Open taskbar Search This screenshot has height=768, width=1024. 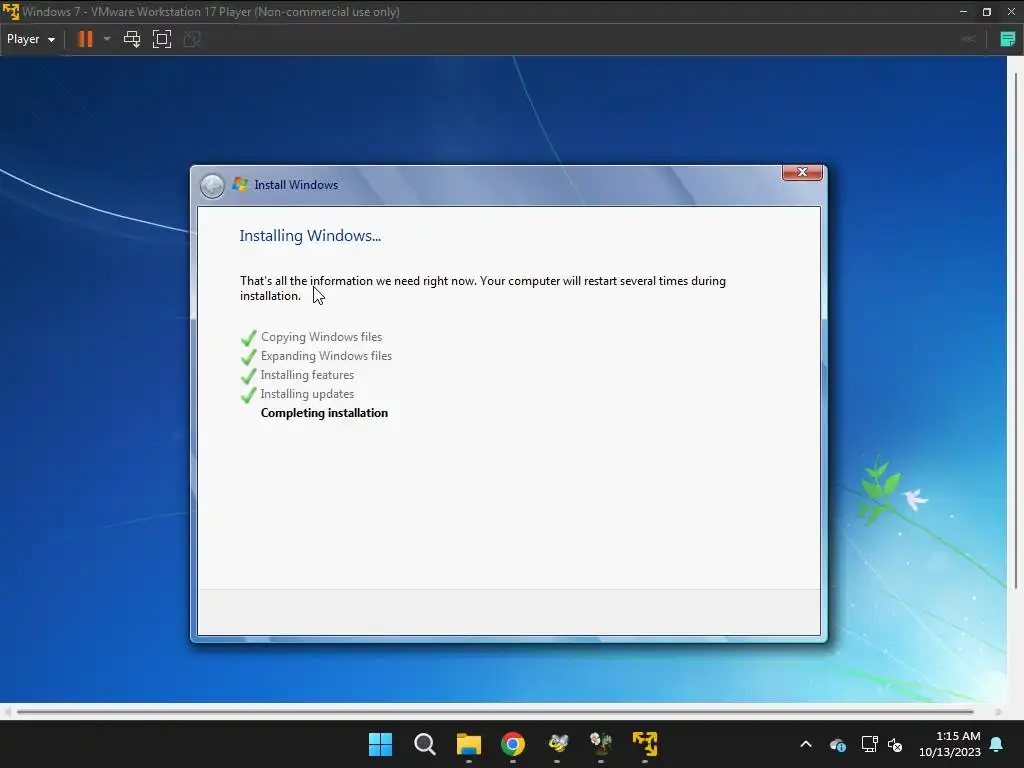click(x=424, y=744)
